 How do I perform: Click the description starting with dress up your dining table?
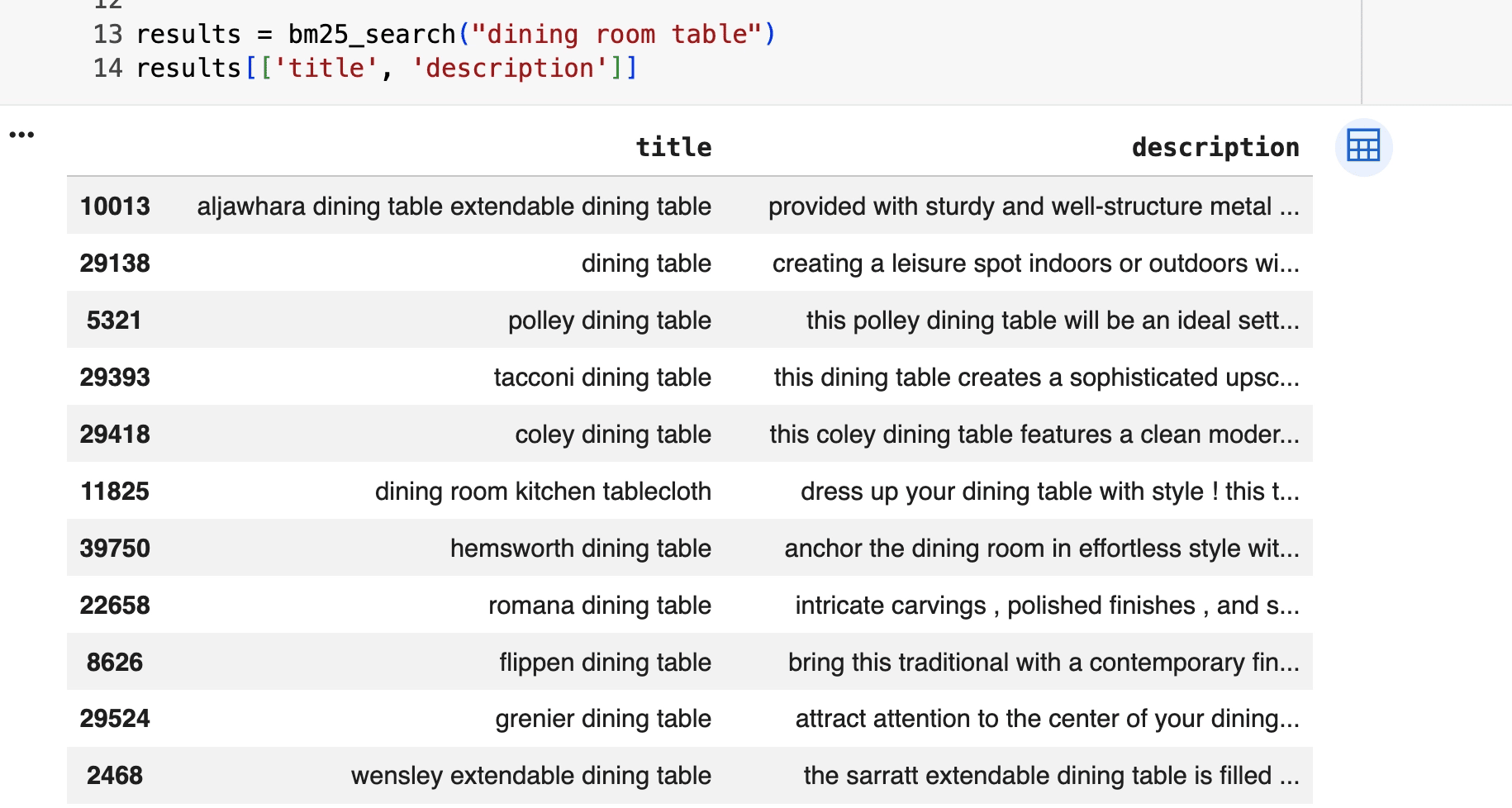1049,491
